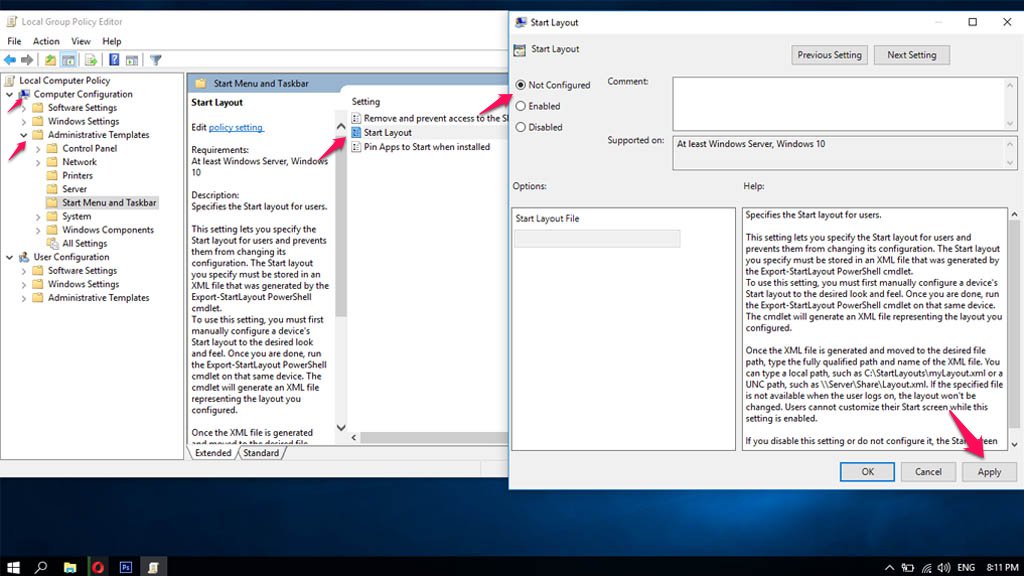Screen dimensions: 1024x576
Task: Switch to the Extended tab
Action: click(213, 453)
